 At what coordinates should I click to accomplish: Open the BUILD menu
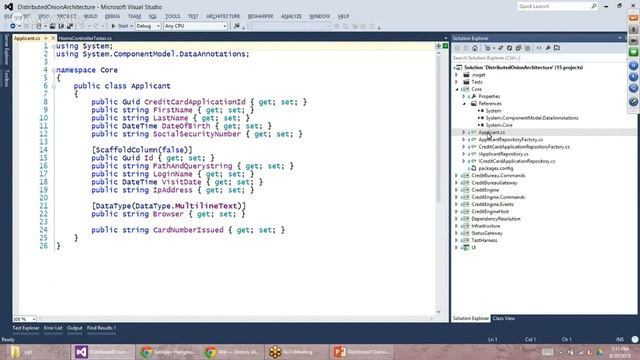tap(91, 16)
